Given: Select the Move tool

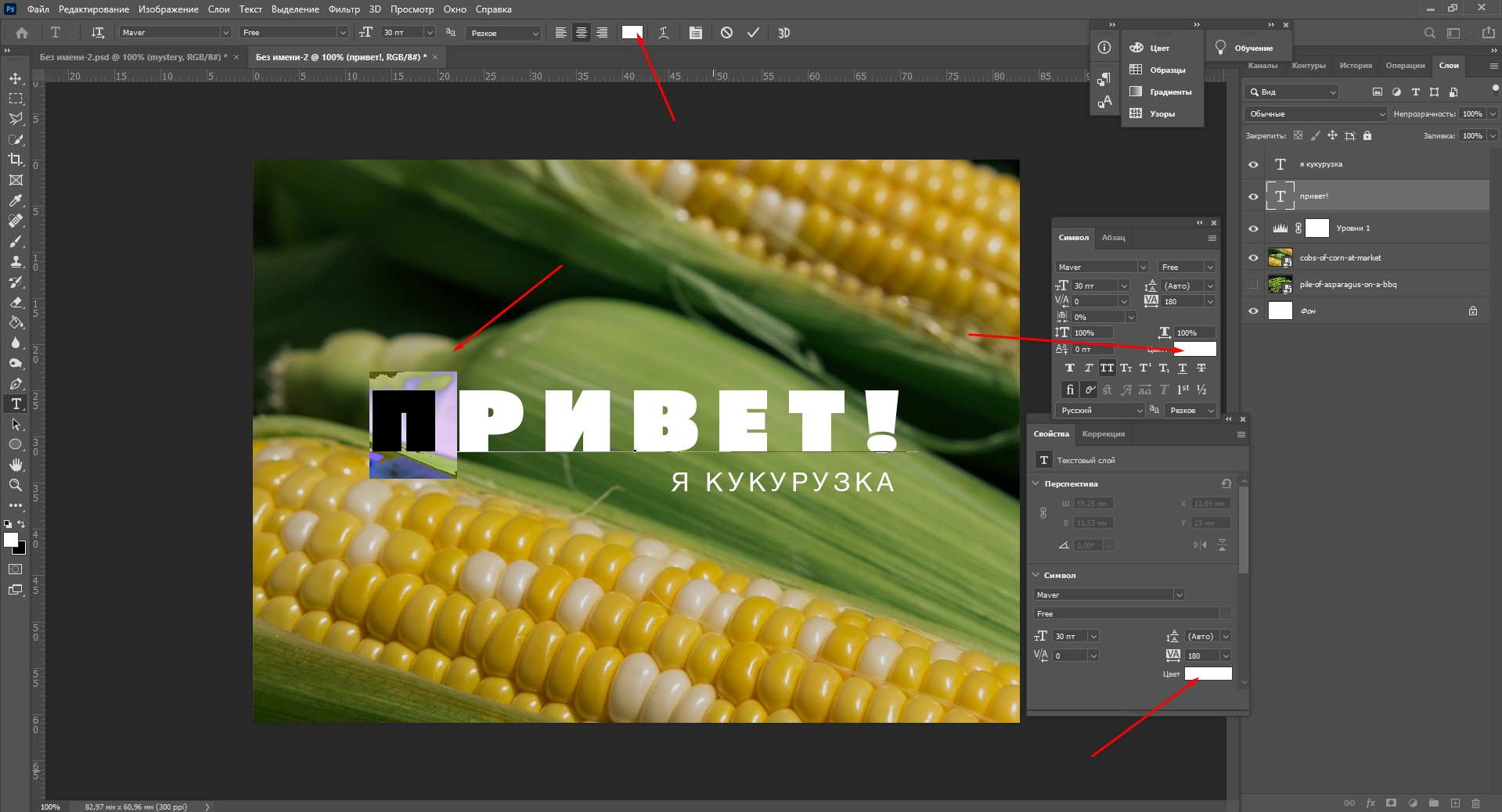Looking at the screenshot, I should 16,78.
